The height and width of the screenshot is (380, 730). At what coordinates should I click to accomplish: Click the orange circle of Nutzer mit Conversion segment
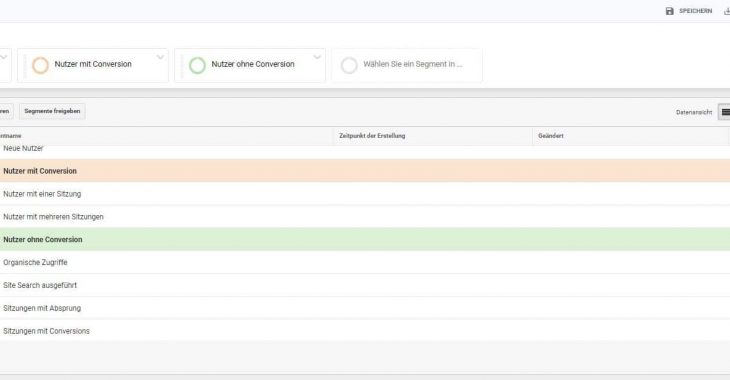click(x=40, y=65)
